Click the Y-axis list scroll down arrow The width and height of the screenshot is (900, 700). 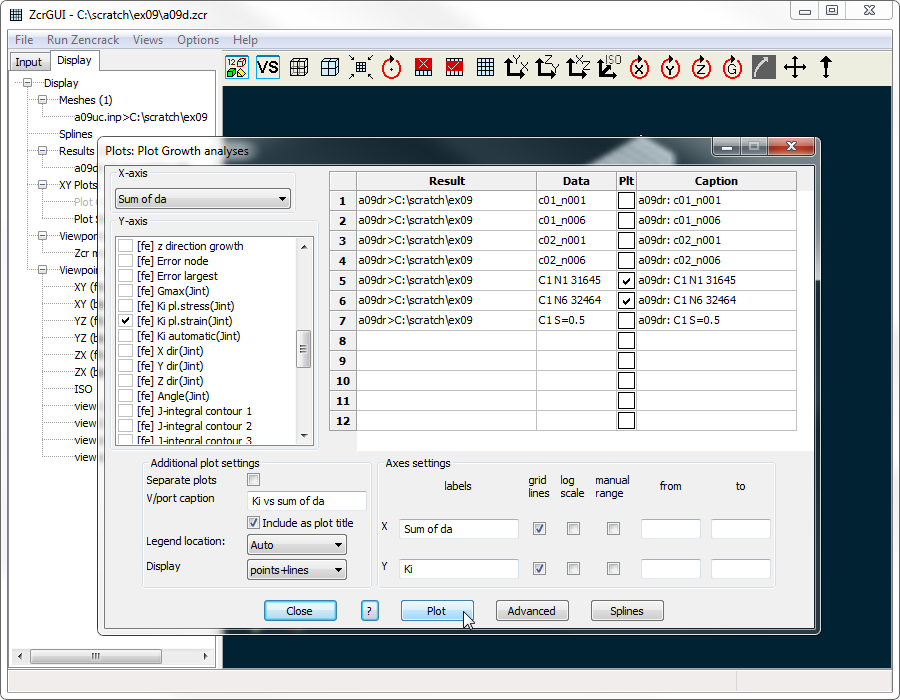pyautogui.click(x=304, y=436)
